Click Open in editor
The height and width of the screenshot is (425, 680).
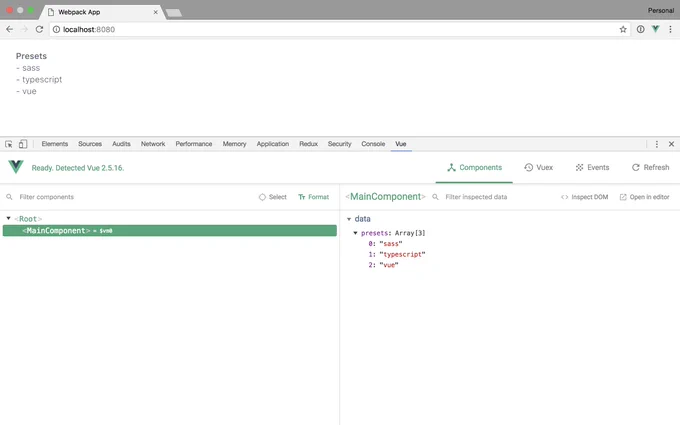point(644,197)
